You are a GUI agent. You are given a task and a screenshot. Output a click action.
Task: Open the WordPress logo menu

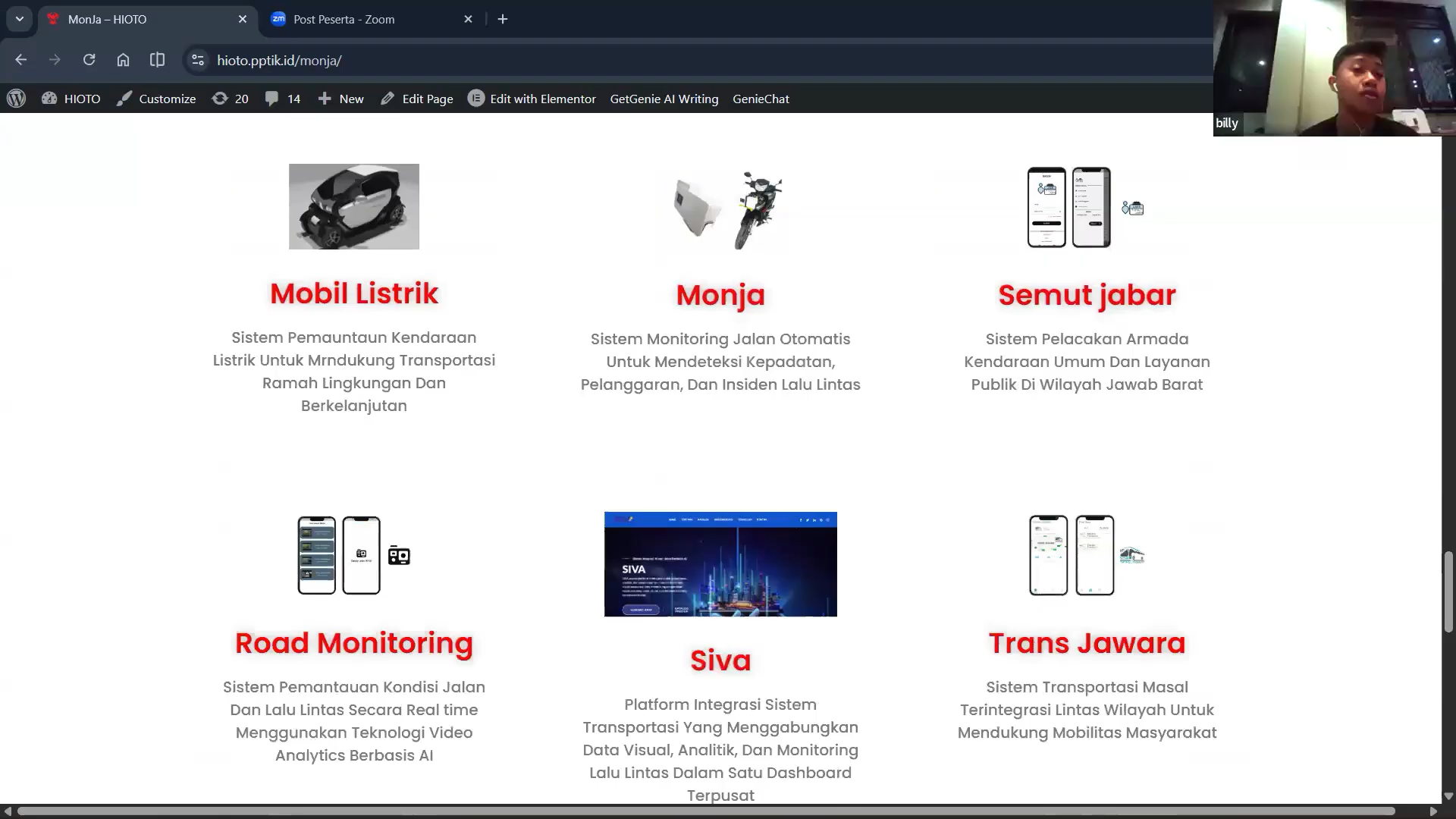pyautogui.click(x=16, y=99)
